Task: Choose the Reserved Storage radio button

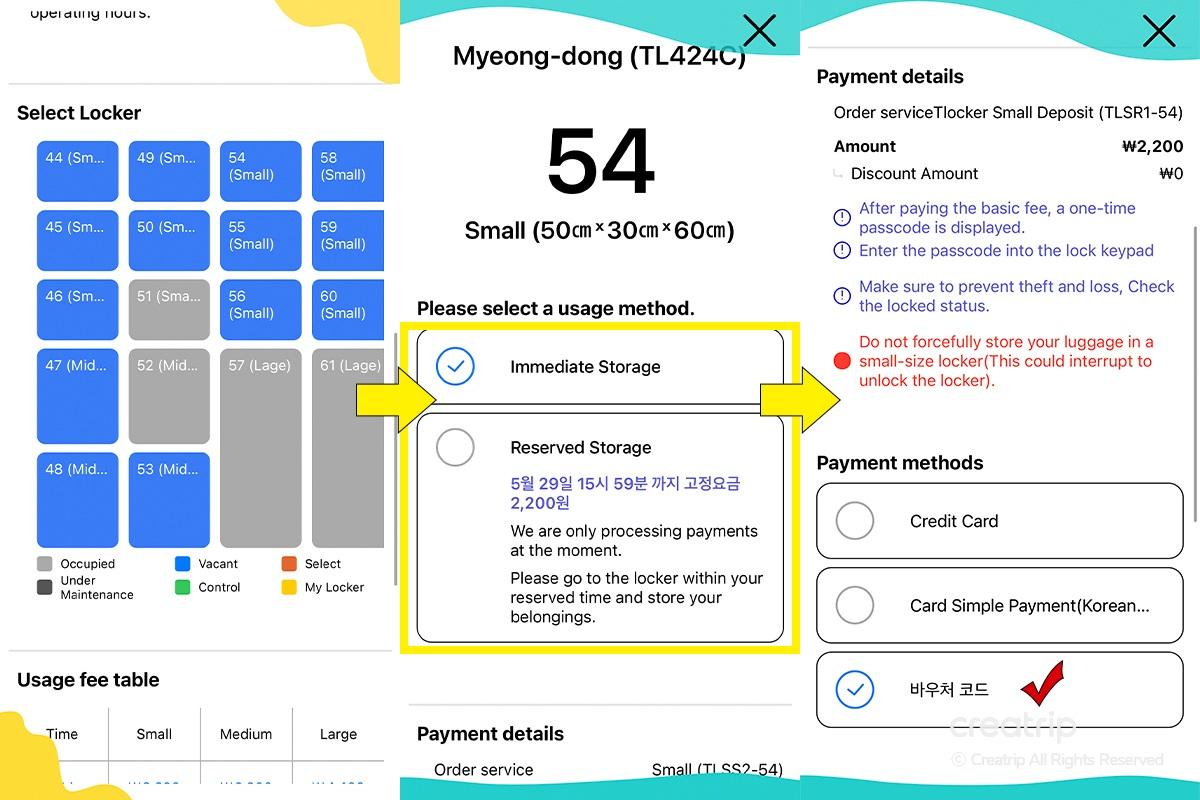Action: tap(456, 448)
